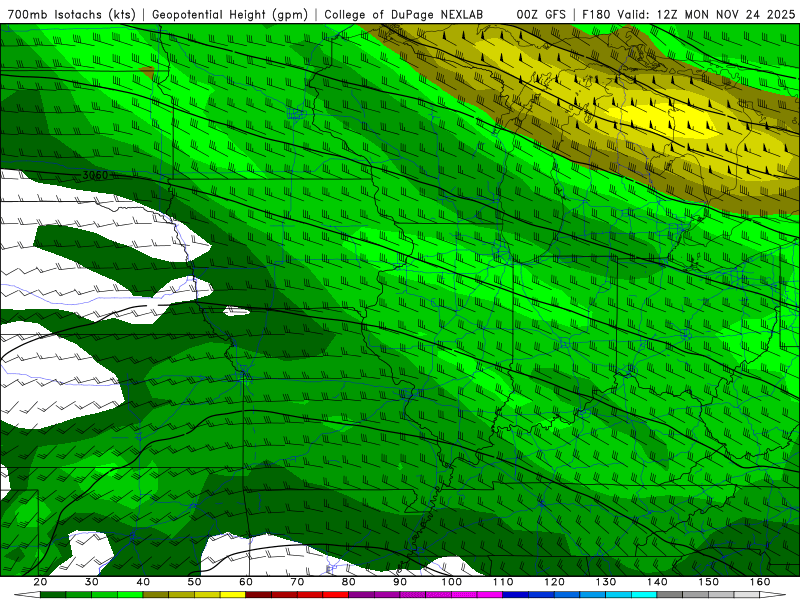Viewport: 800px width, 600px height.
Task: Select the white 155-160 knot swatch
Action: (747, 594)
